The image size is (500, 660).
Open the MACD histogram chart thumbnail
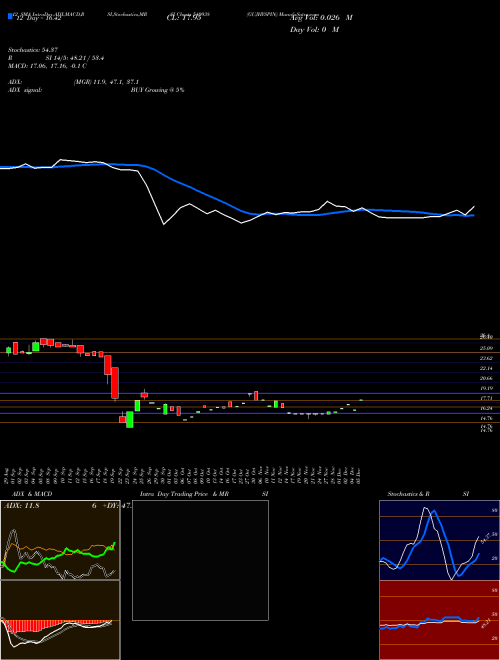click(x=60, y=620)
